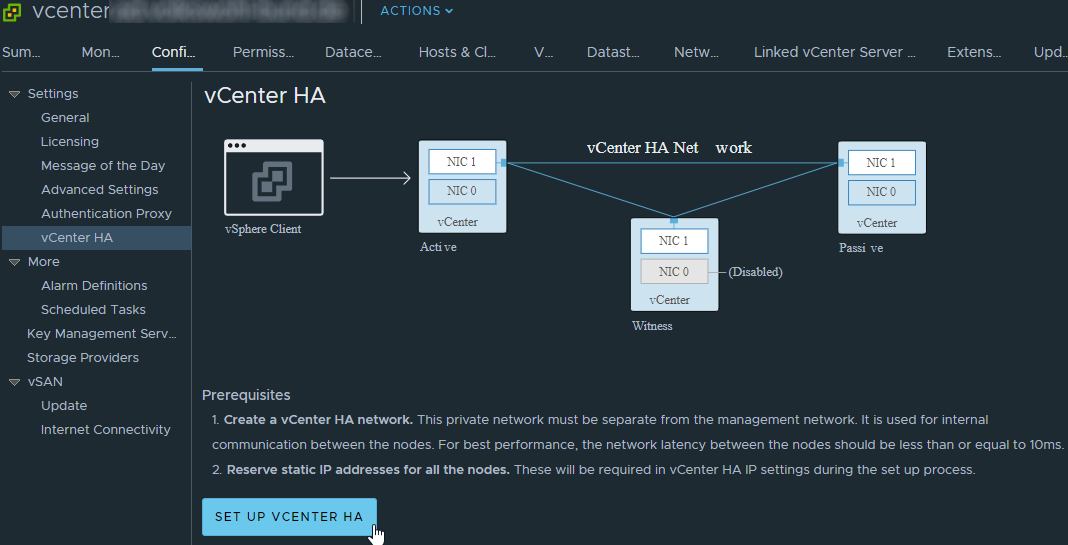The height and width of the screenshot is (545, 1068).
Task: Click the vCenter object icon in the header
Action: 12,12
